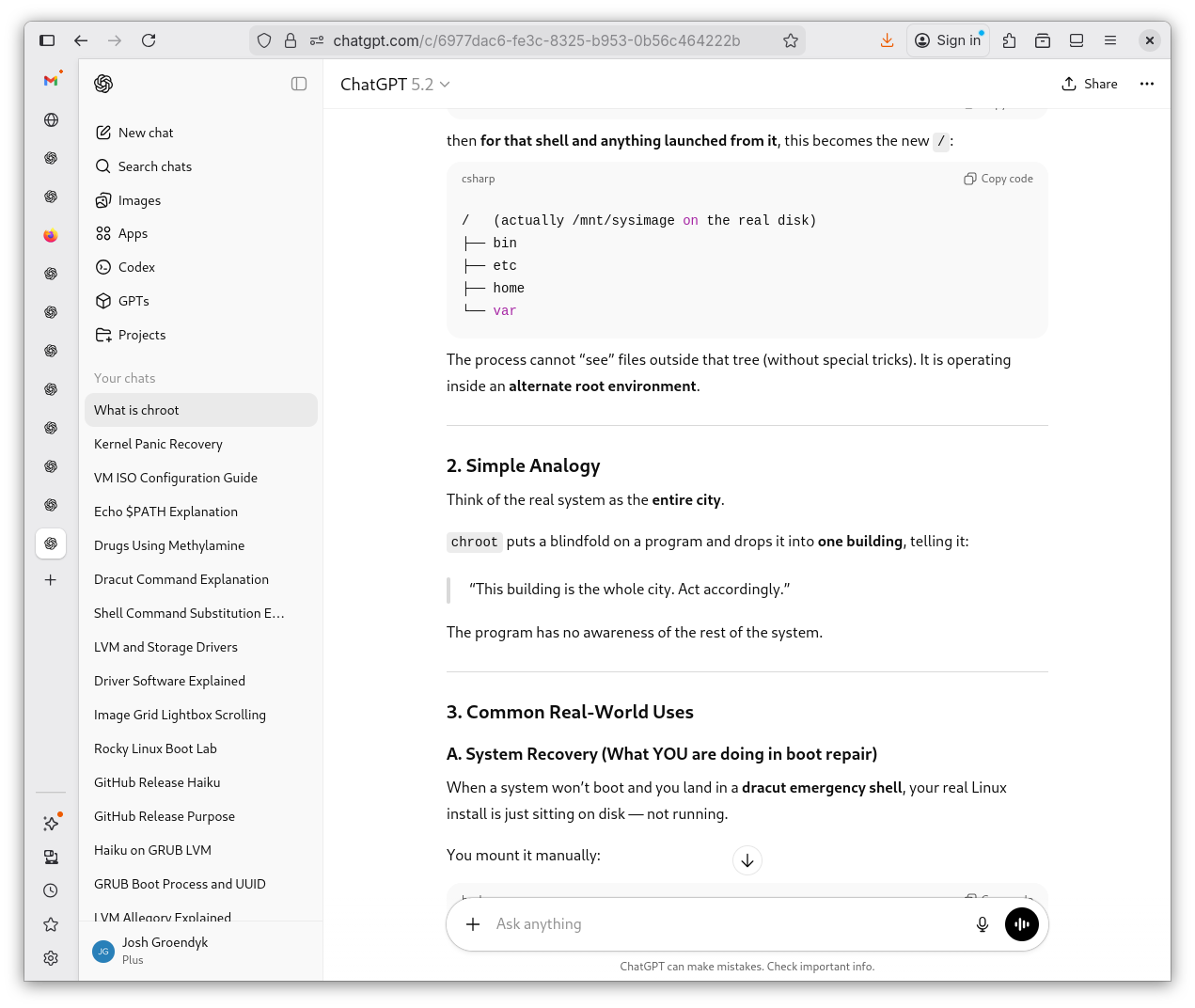Activate voice mode with the waveform button
Screen dimensions: 1195x1008
coord(1022,923)
